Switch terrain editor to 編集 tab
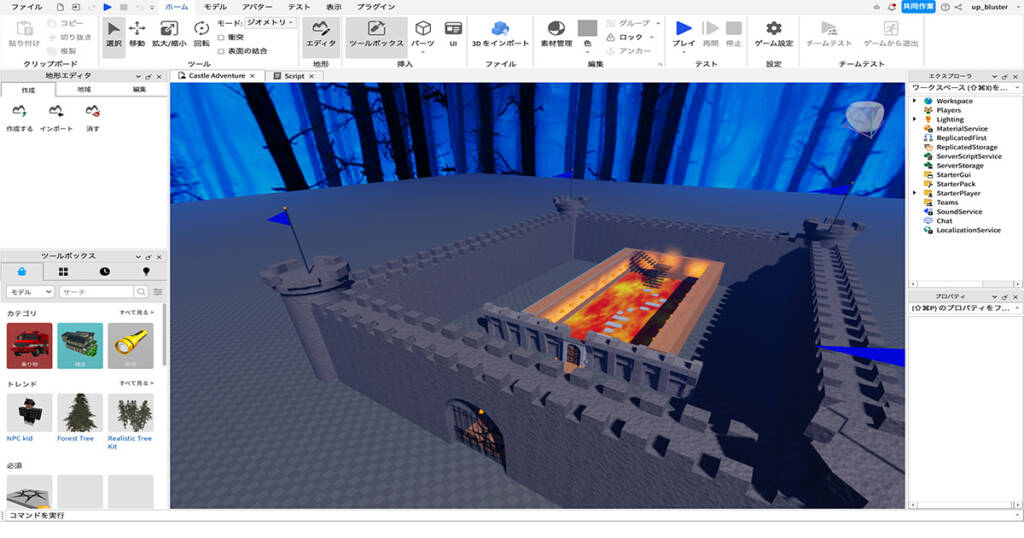1024x538 pixels. 140,89
